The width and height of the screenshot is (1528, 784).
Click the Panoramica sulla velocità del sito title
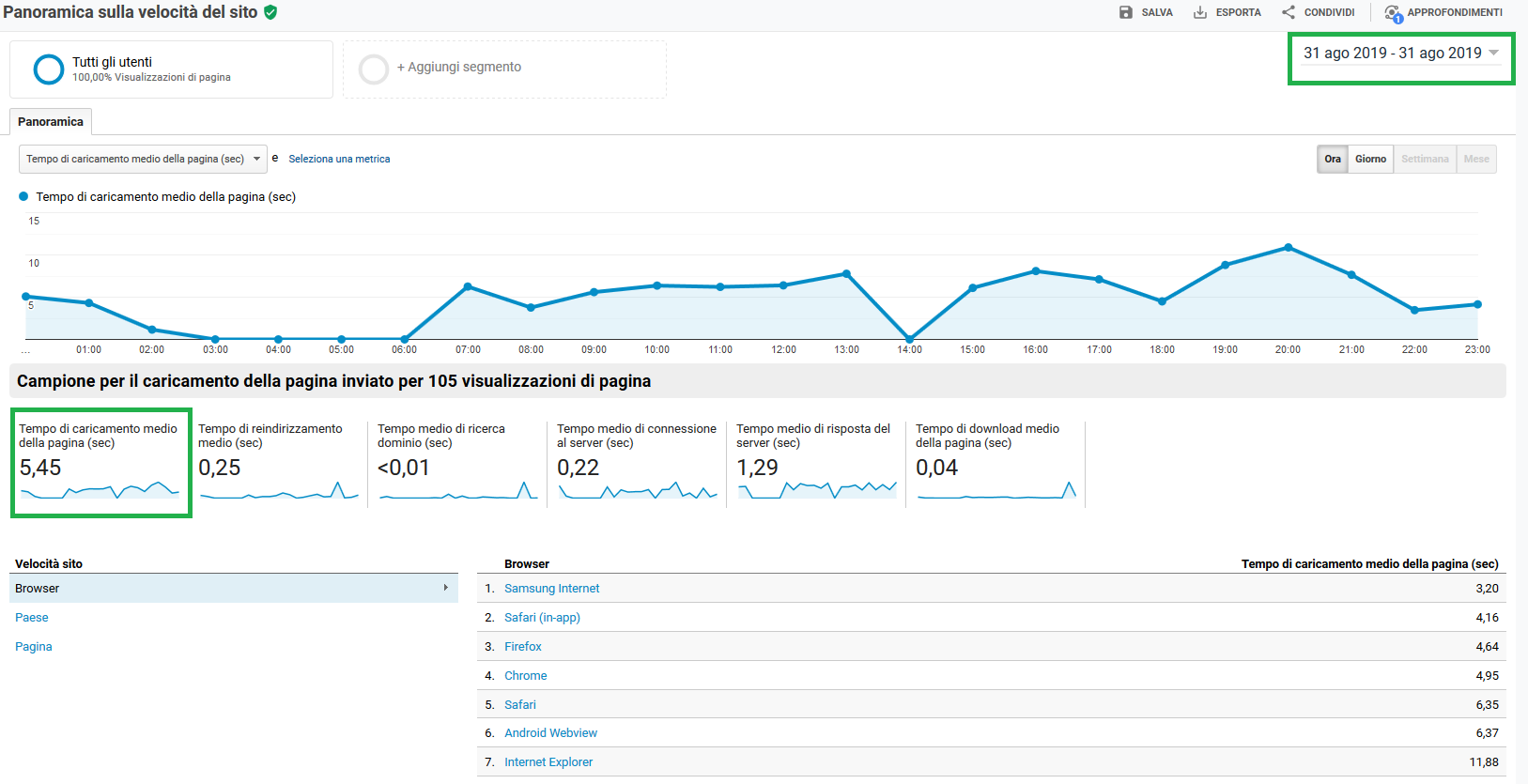[131, 12]
